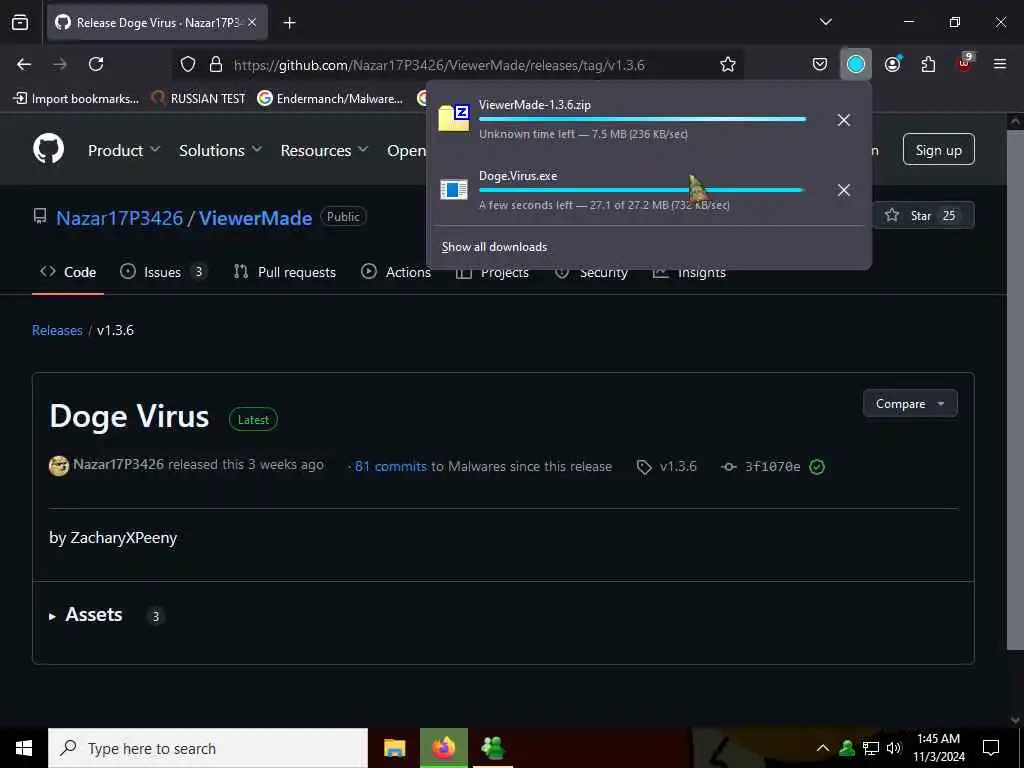Click the Type here to search box
This screenshot has width=1024, height=768.
(208, 748)
